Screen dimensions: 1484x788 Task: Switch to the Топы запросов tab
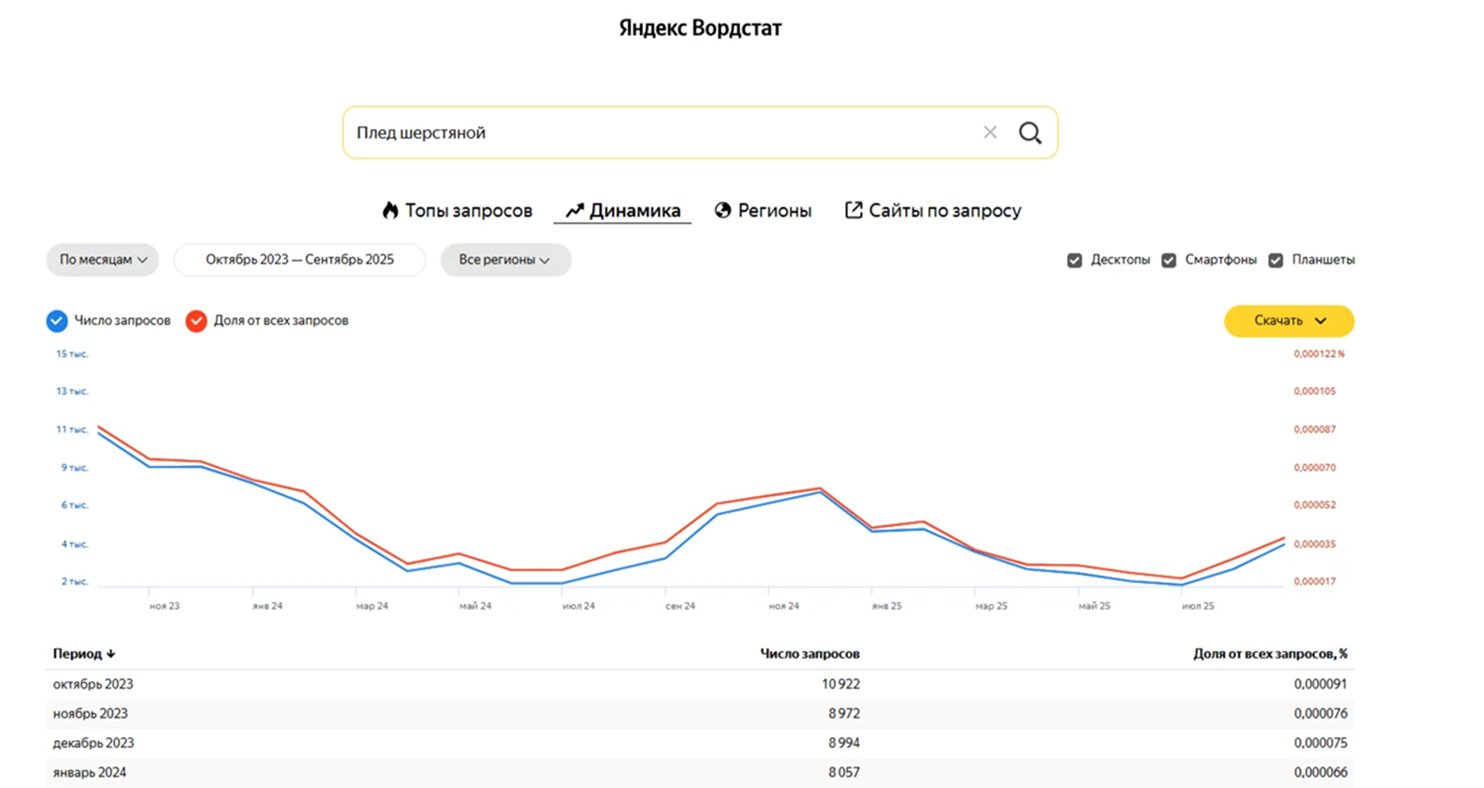[457, 211]
